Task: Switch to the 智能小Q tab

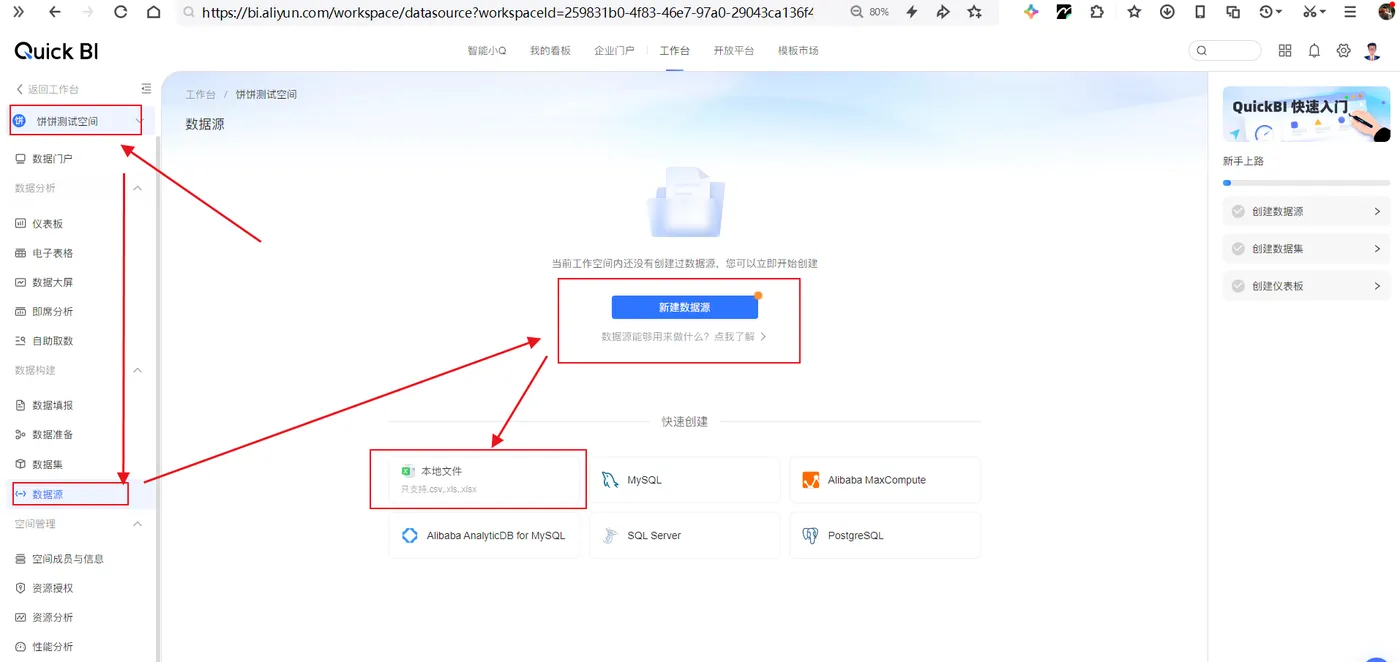Action: (487, 51)
